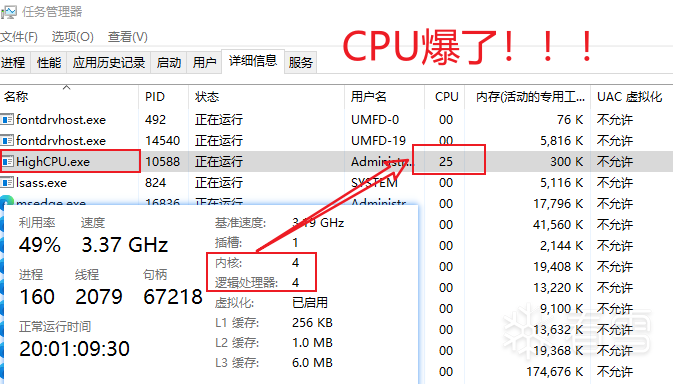Sort by the 用户名 column header
The height and width of the screenshot is (384, 673).
click(x=385, y=97)
